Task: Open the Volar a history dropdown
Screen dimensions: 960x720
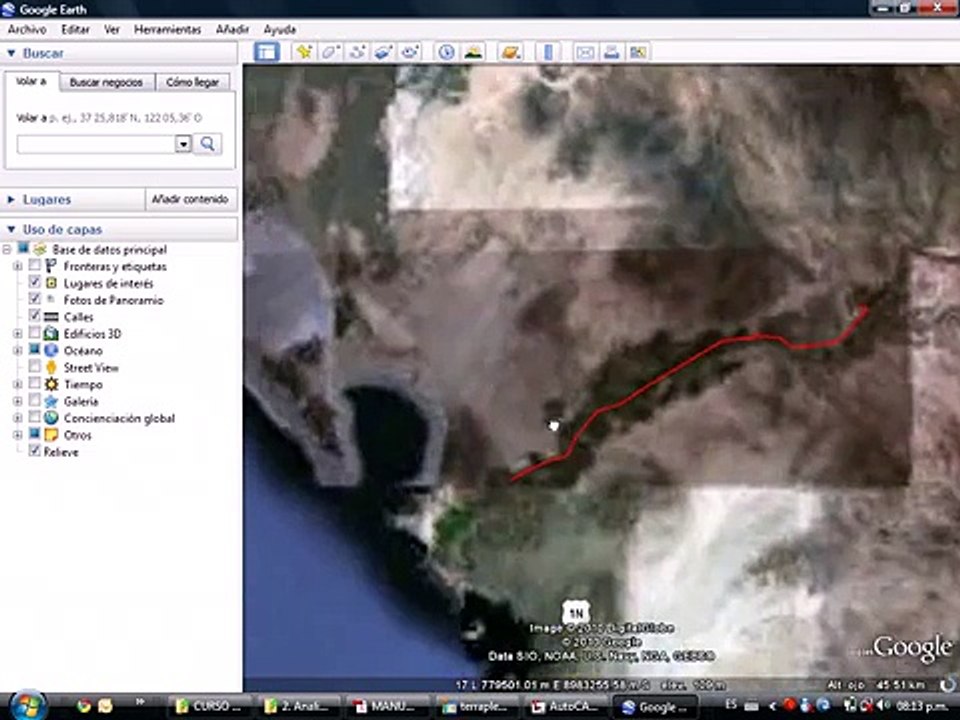Action: click(183, 144)
